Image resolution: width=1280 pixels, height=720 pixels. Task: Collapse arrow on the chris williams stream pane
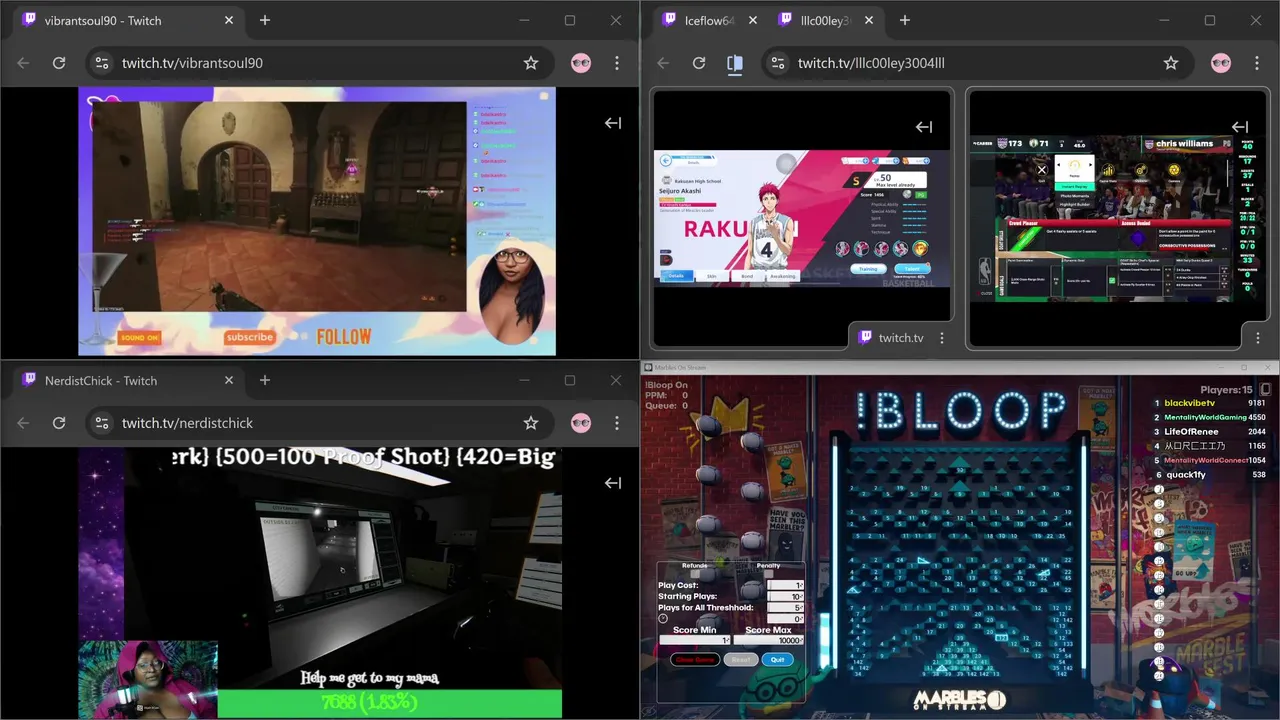click(1240, 127)
